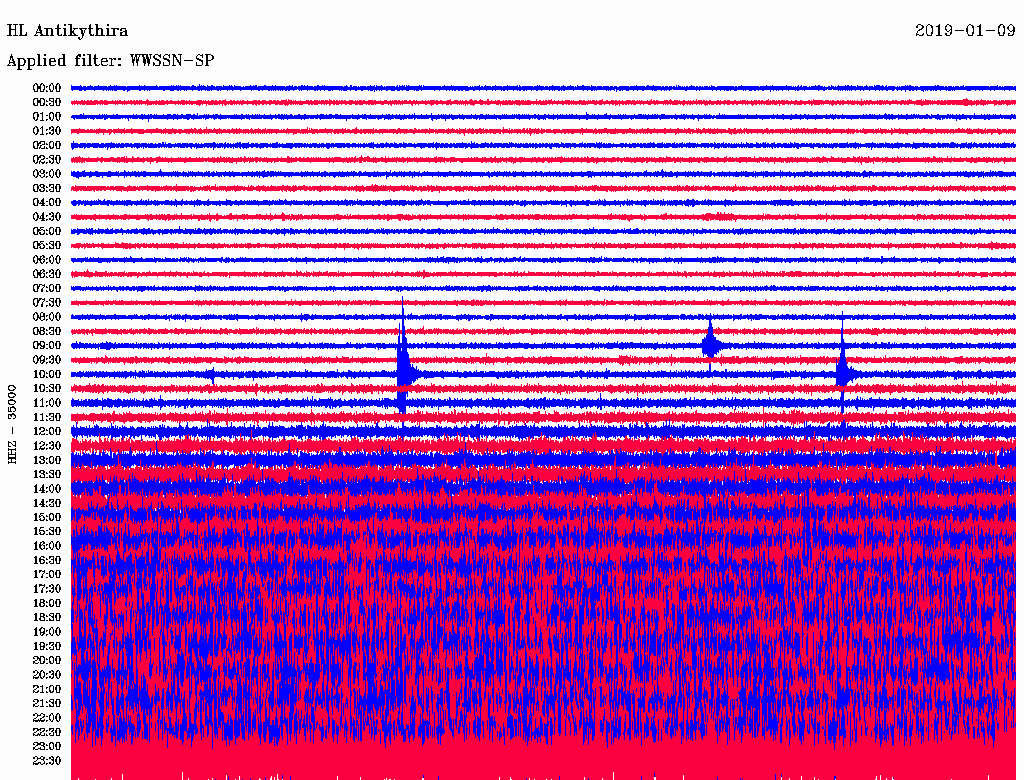Click the 07:30 time label
The image size is (1024, 780).
[x=47, y=302]
